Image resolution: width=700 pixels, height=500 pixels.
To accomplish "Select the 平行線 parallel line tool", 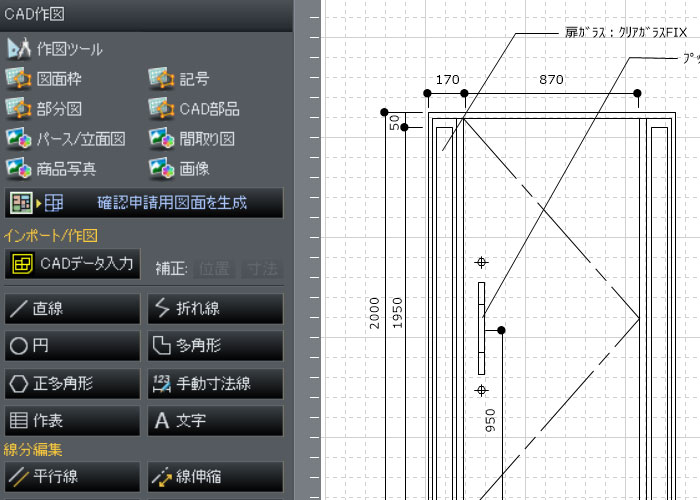I will click(x=72, y=476).
